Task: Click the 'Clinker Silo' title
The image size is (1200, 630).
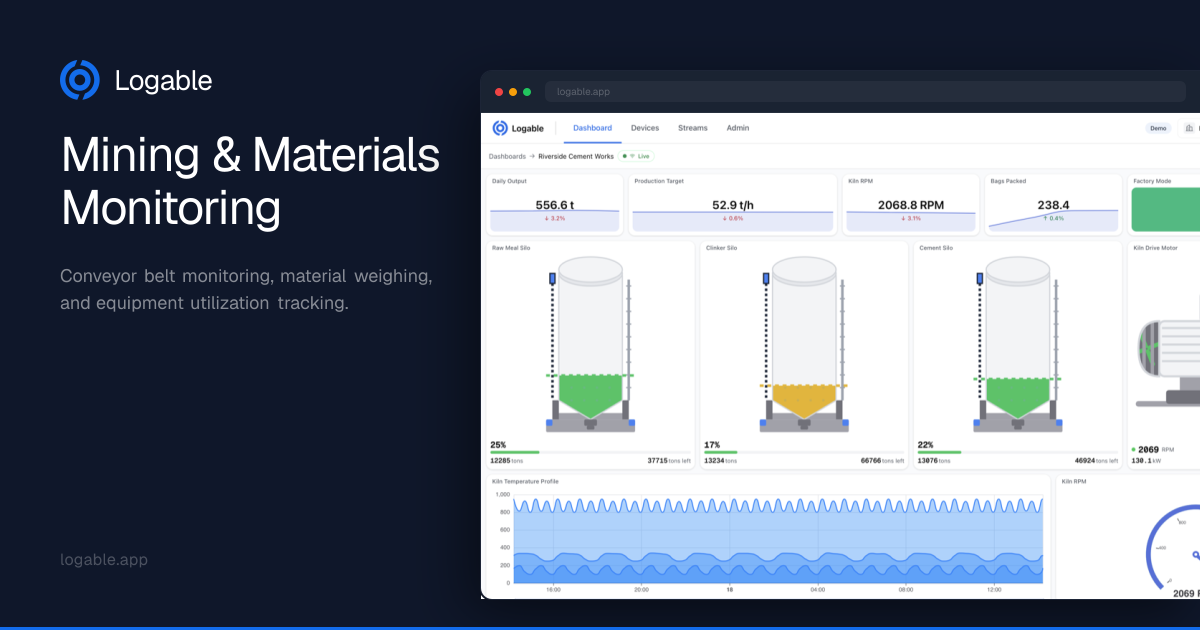Action: click(721, 248)
